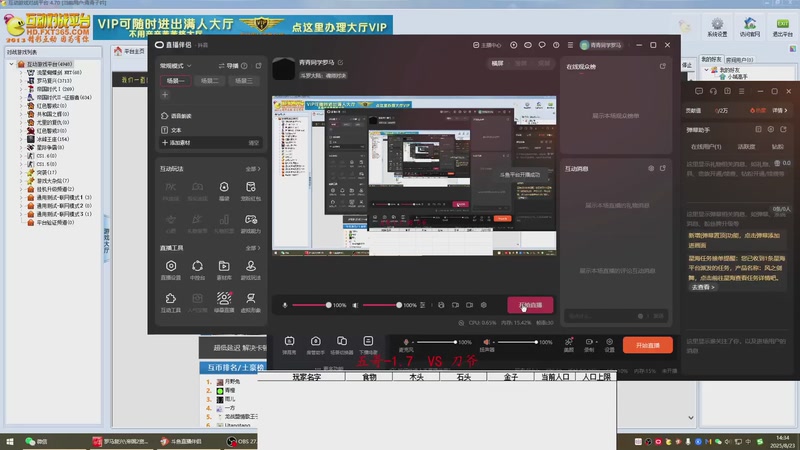The image size is (800, 450).
Task: Open the 绿幕直播 green screen icon
Action: pyautogui.click(x=224, y=302)
